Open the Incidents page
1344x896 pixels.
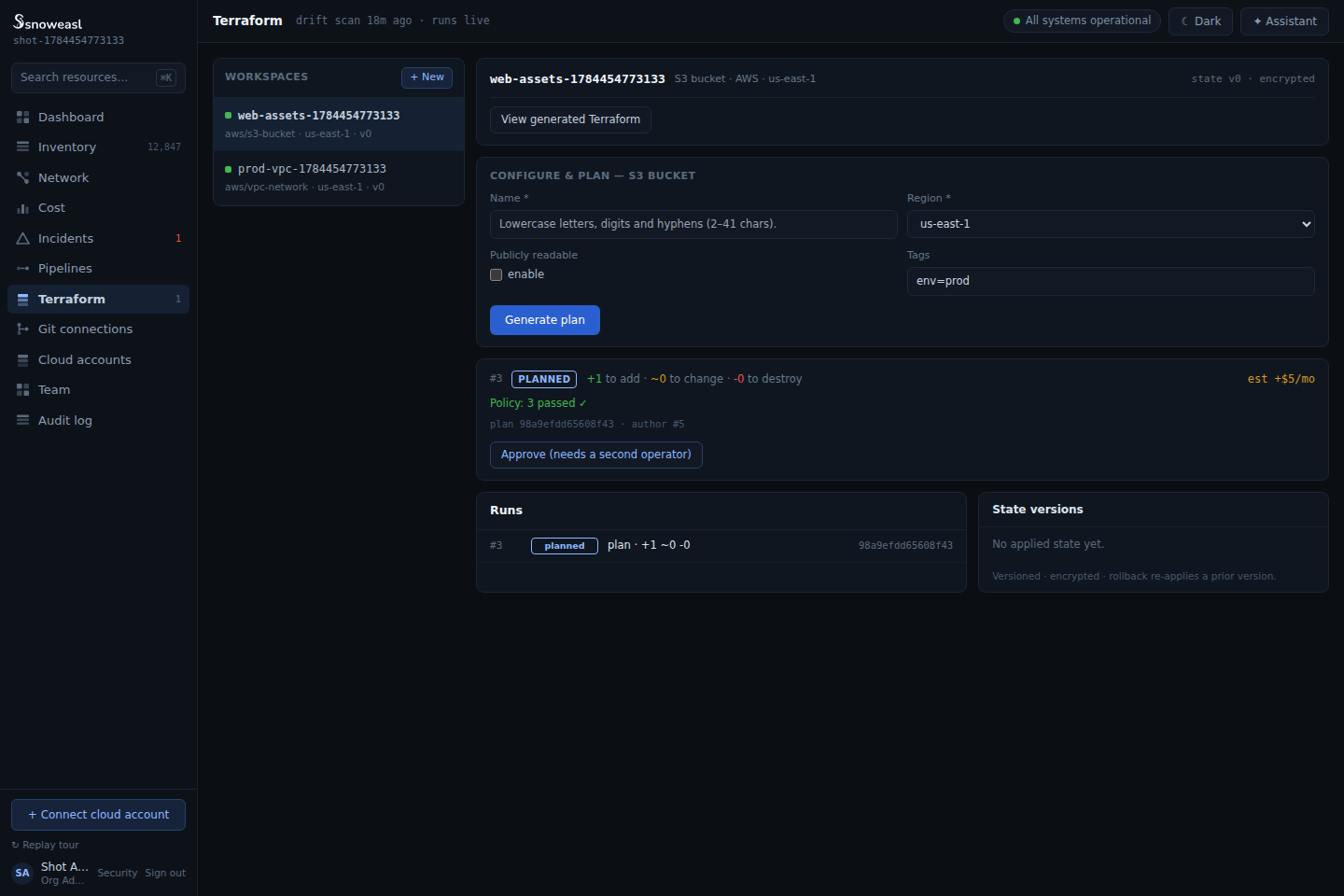coord(98,238)
